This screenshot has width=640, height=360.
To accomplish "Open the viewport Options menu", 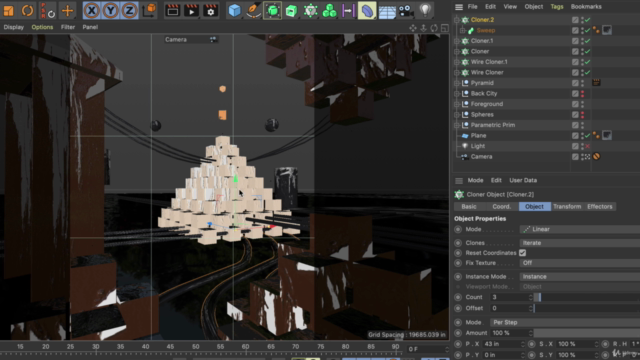I will (42, 27).
